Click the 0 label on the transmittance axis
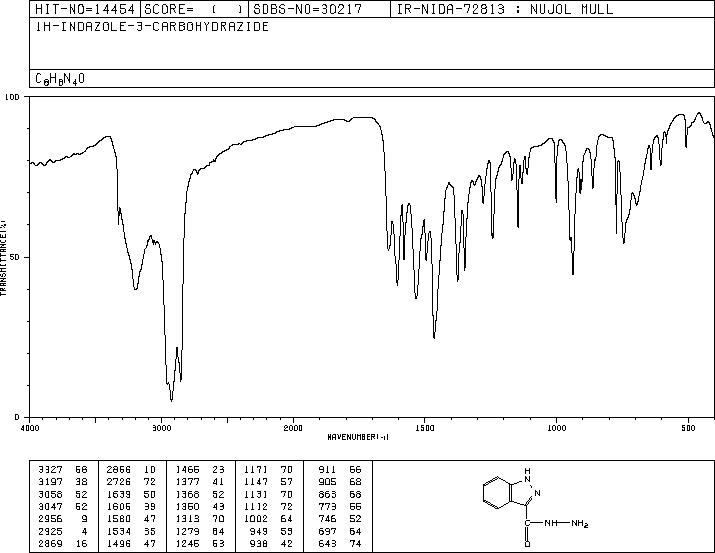Screen dimensions: 715x553 click(x=17, y=417)
